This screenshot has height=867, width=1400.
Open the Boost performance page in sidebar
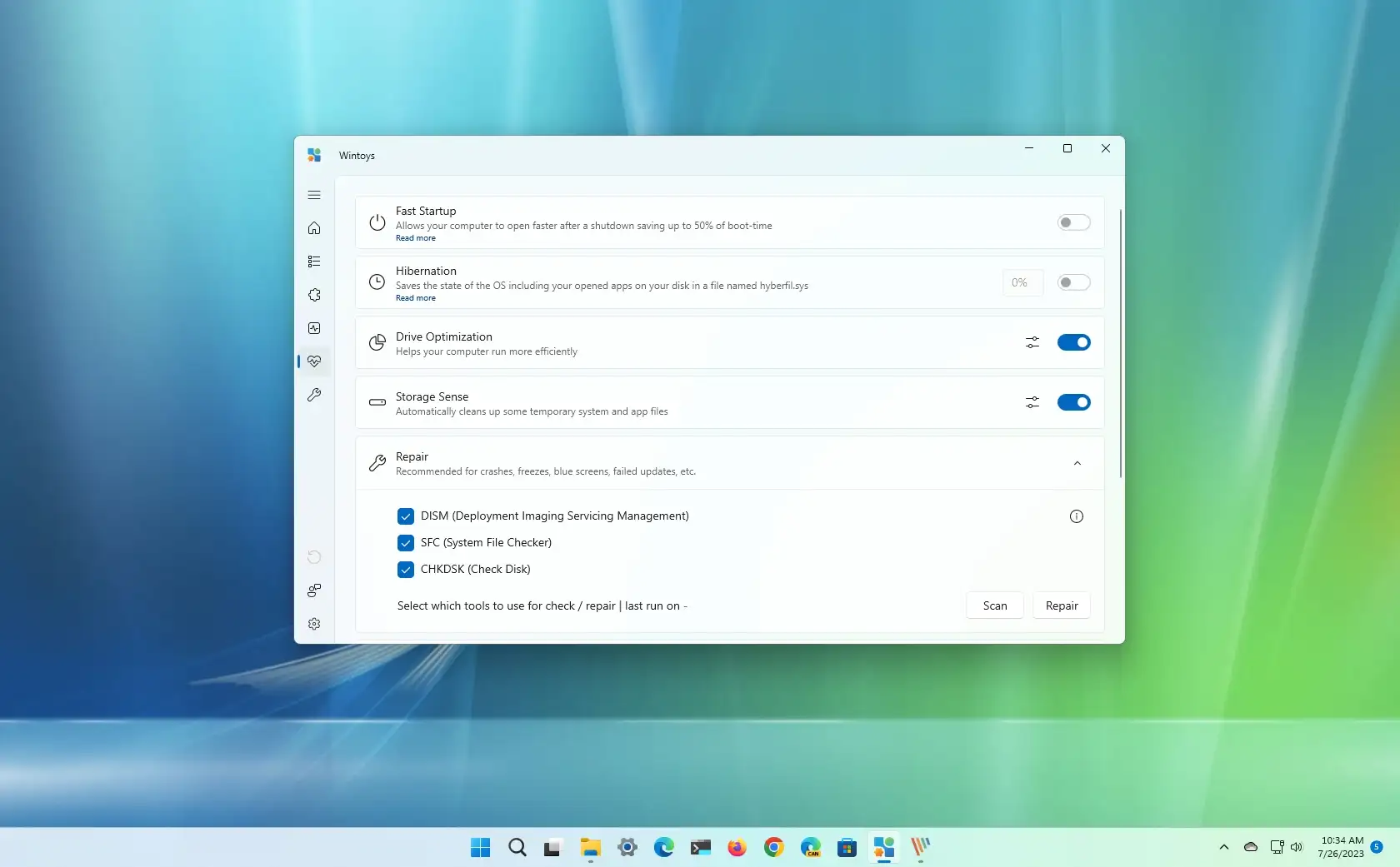pos(314,328)
